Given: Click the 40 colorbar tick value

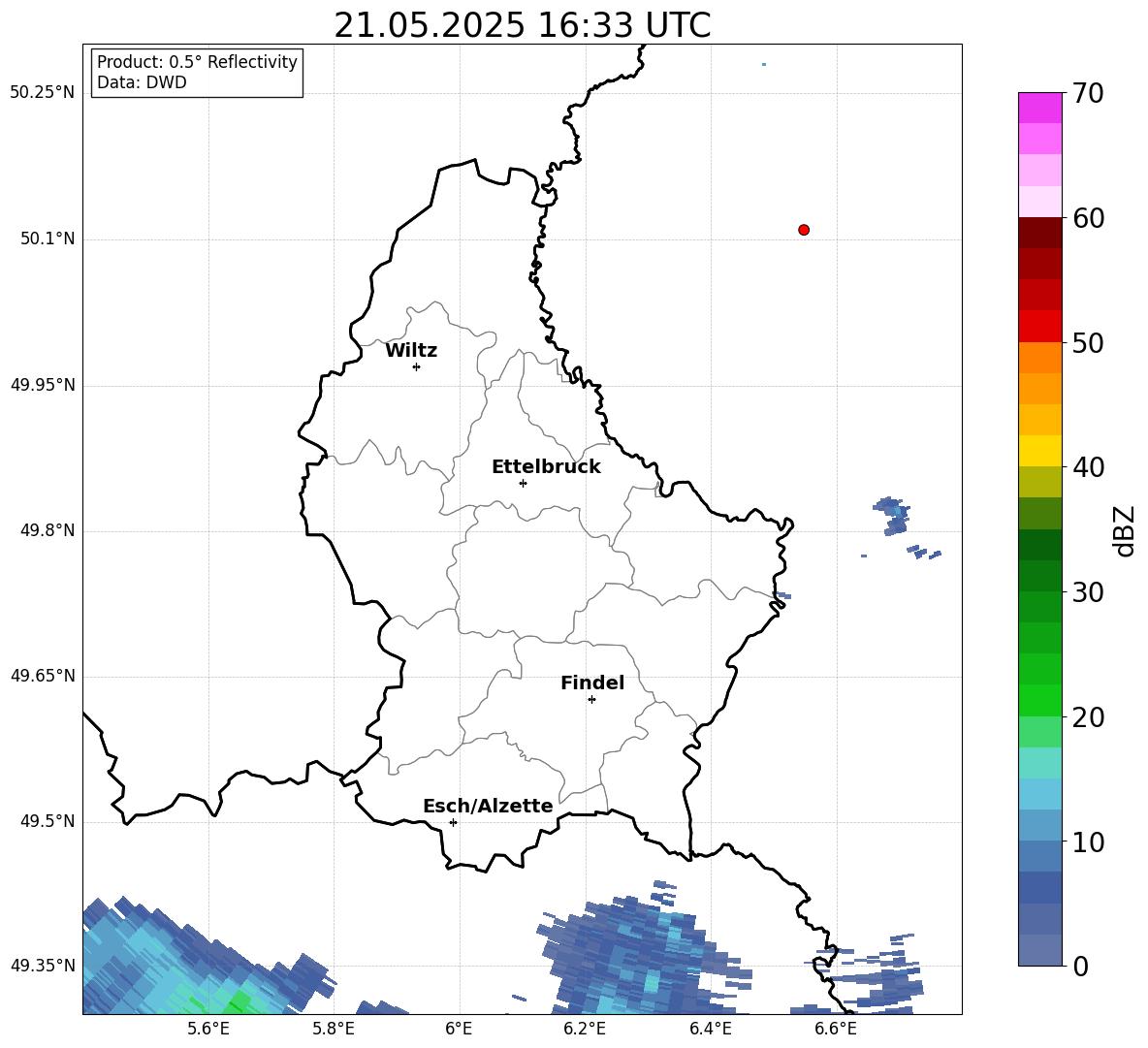Looking at the screenshot, I should pyautogui.click(x=1088, y=467).
